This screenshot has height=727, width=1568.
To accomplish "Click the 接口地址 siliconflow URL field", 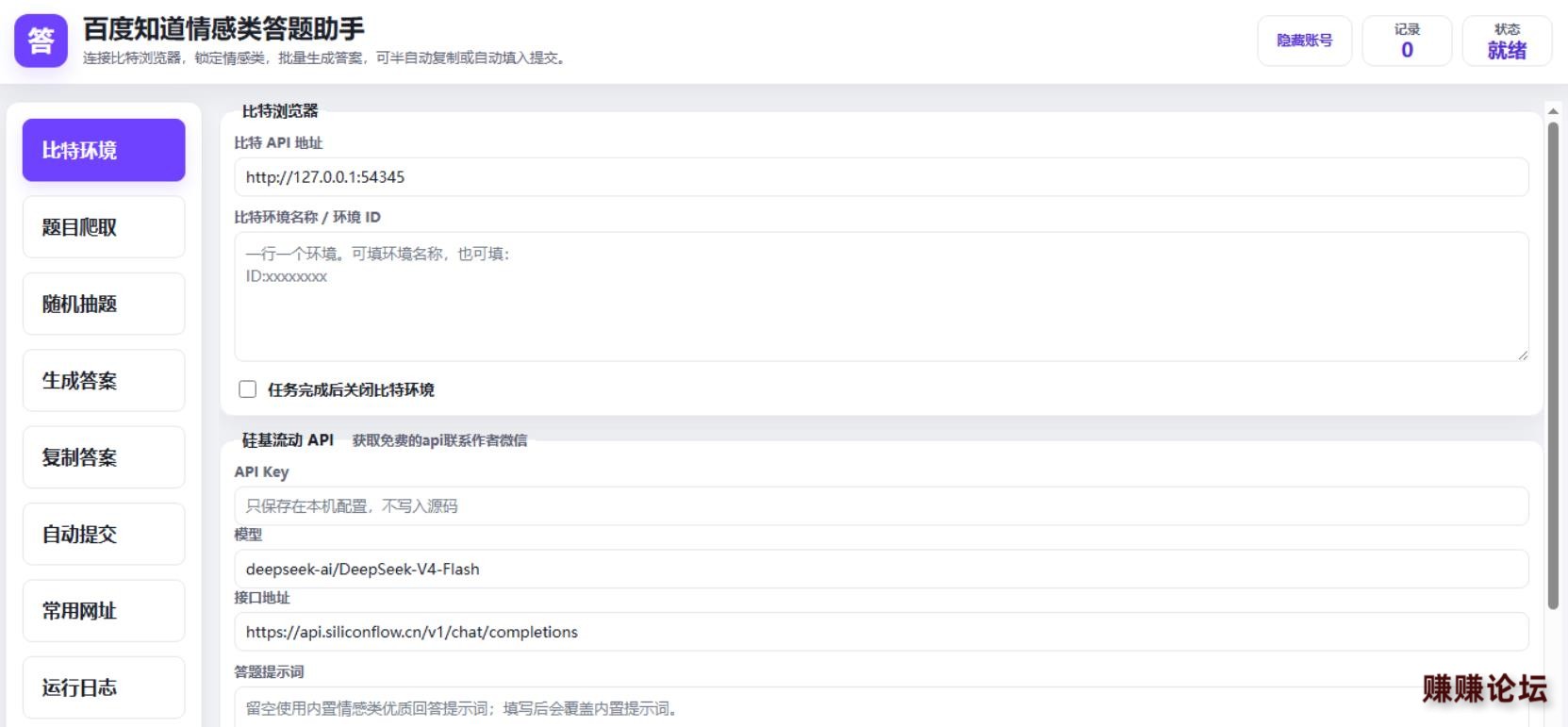I will [x=881, y=632].
